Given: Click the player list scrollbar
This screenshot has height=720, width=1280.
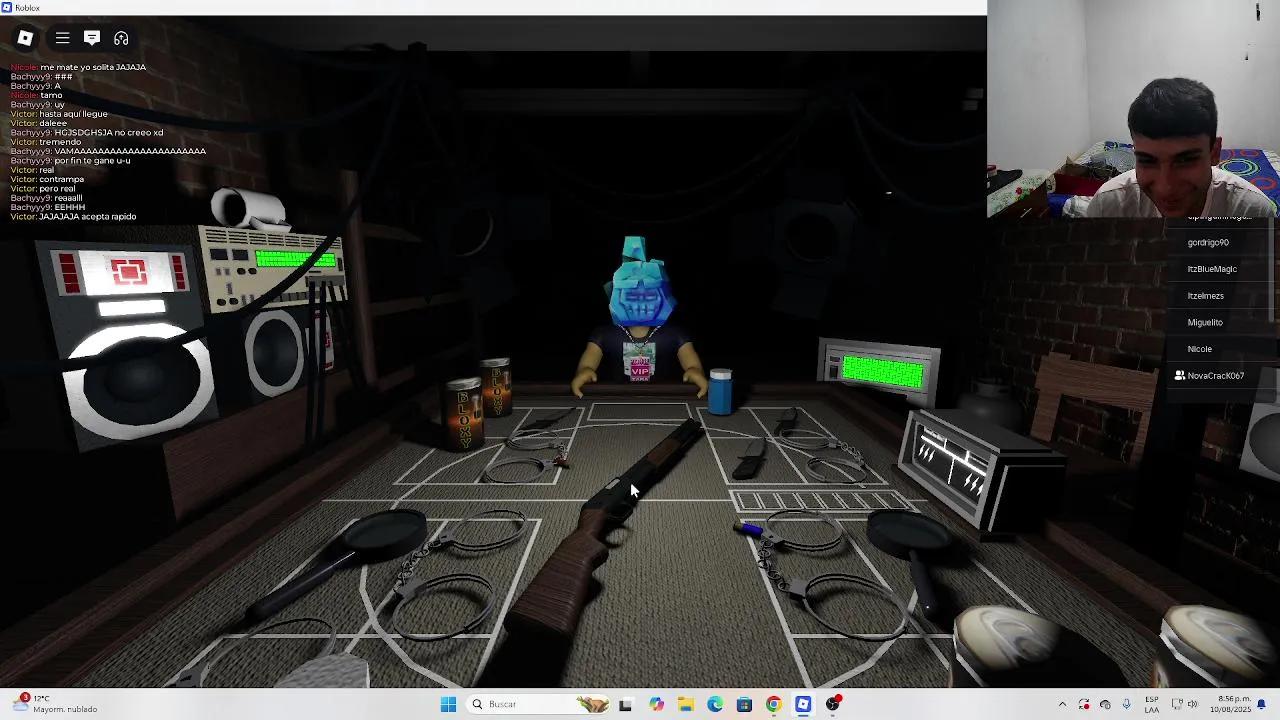Looking at the screenshot, I should 1272,270.
